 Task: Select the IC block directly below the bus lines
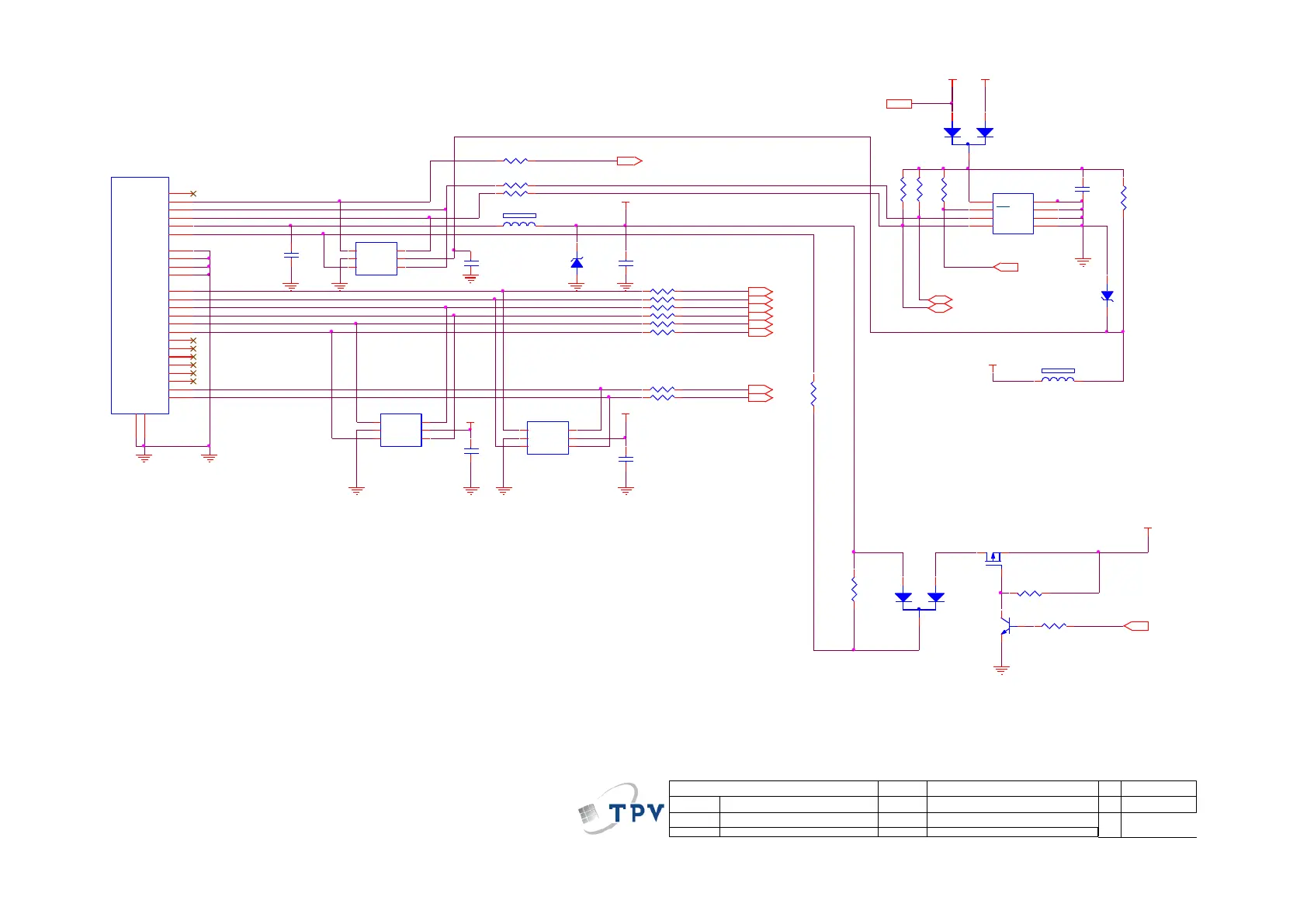click(x=376, y=258)
